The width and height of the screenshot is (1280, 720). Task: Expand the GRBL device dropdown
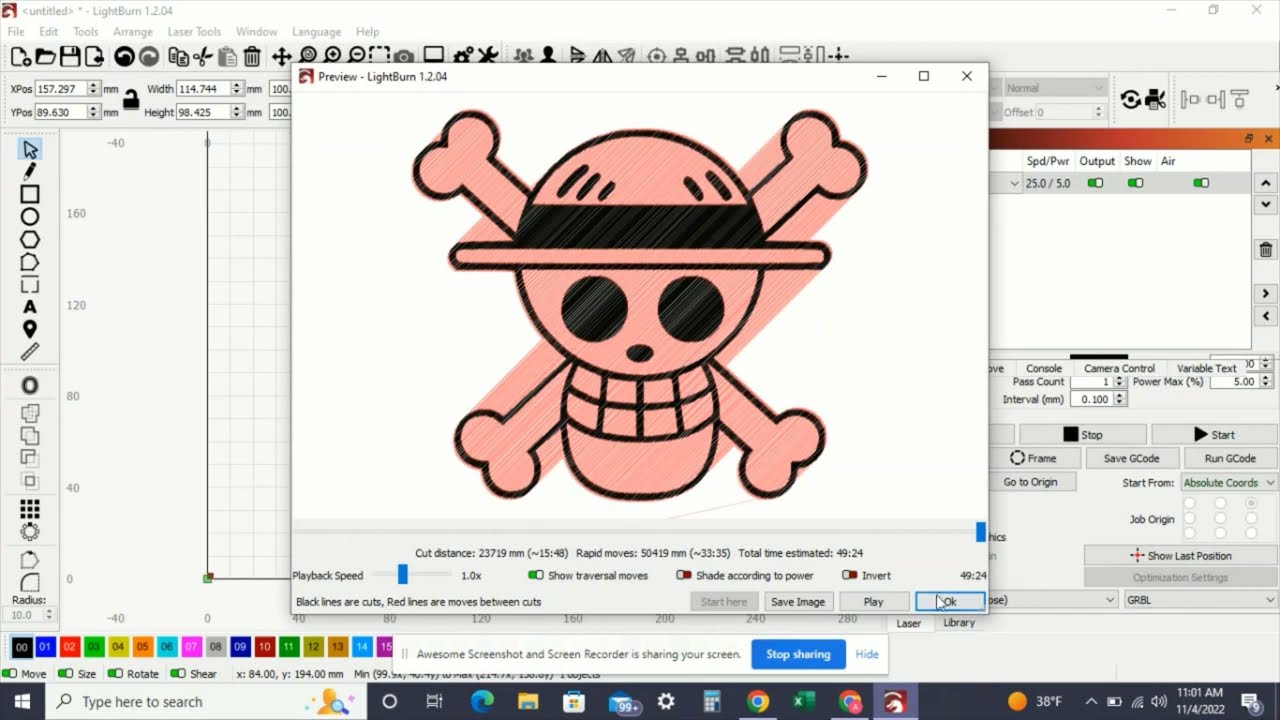(x=1200, y=600)
